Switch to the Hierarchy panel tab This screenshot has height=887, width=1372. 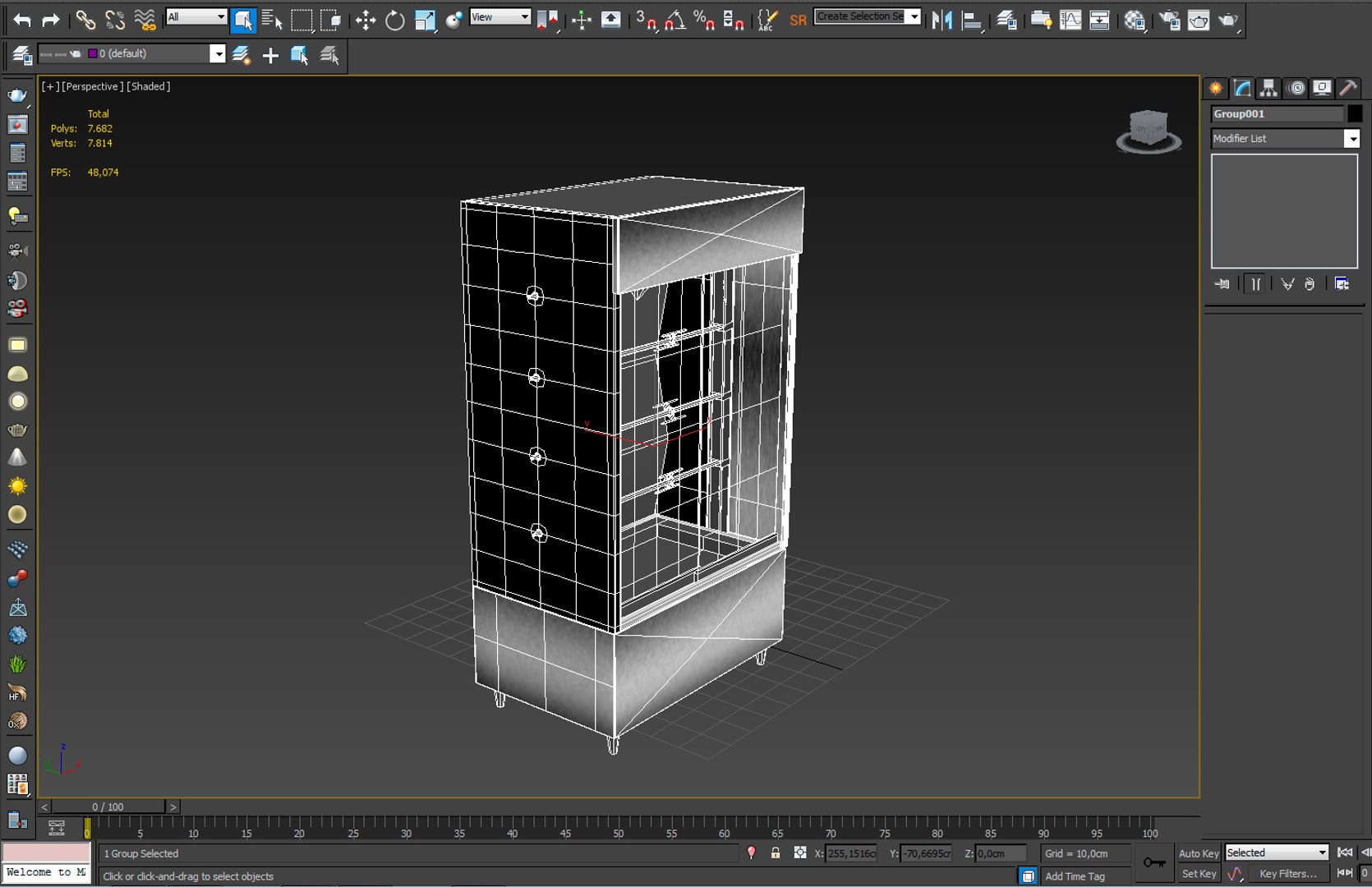(1268, 88)
